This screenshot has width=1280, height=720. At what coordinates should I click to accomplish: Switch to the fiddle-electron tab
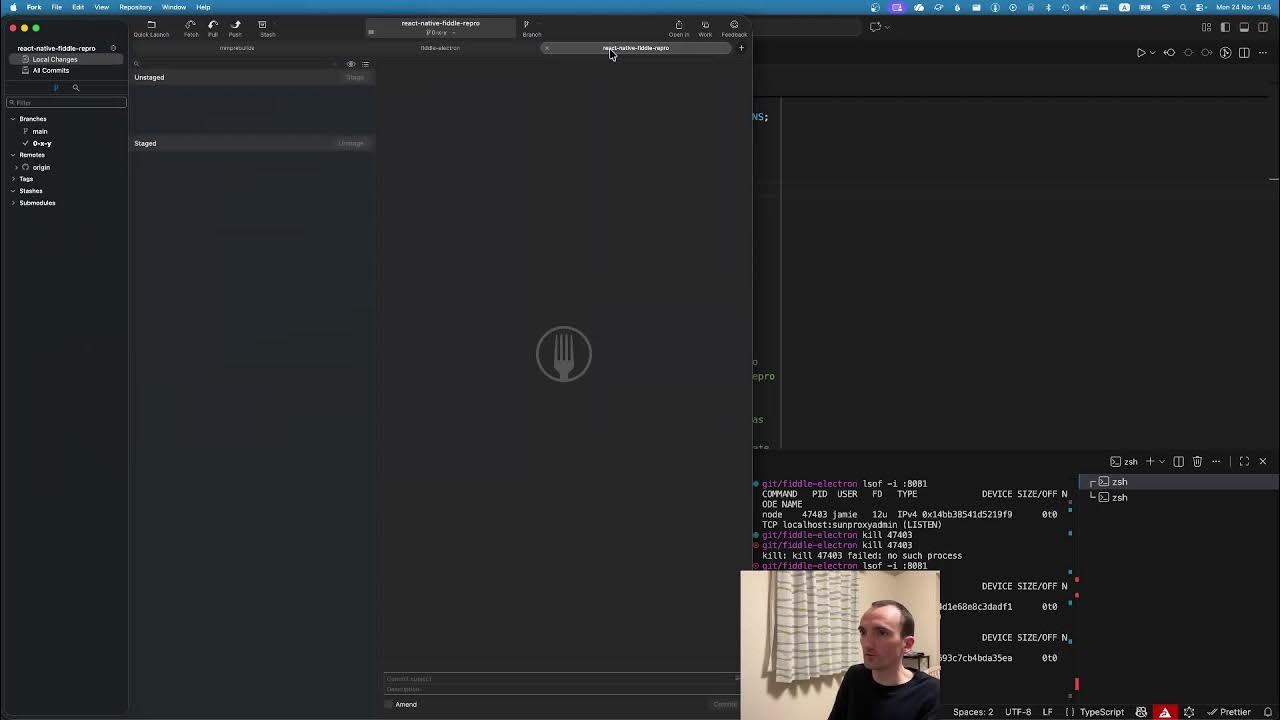point(440,47)
